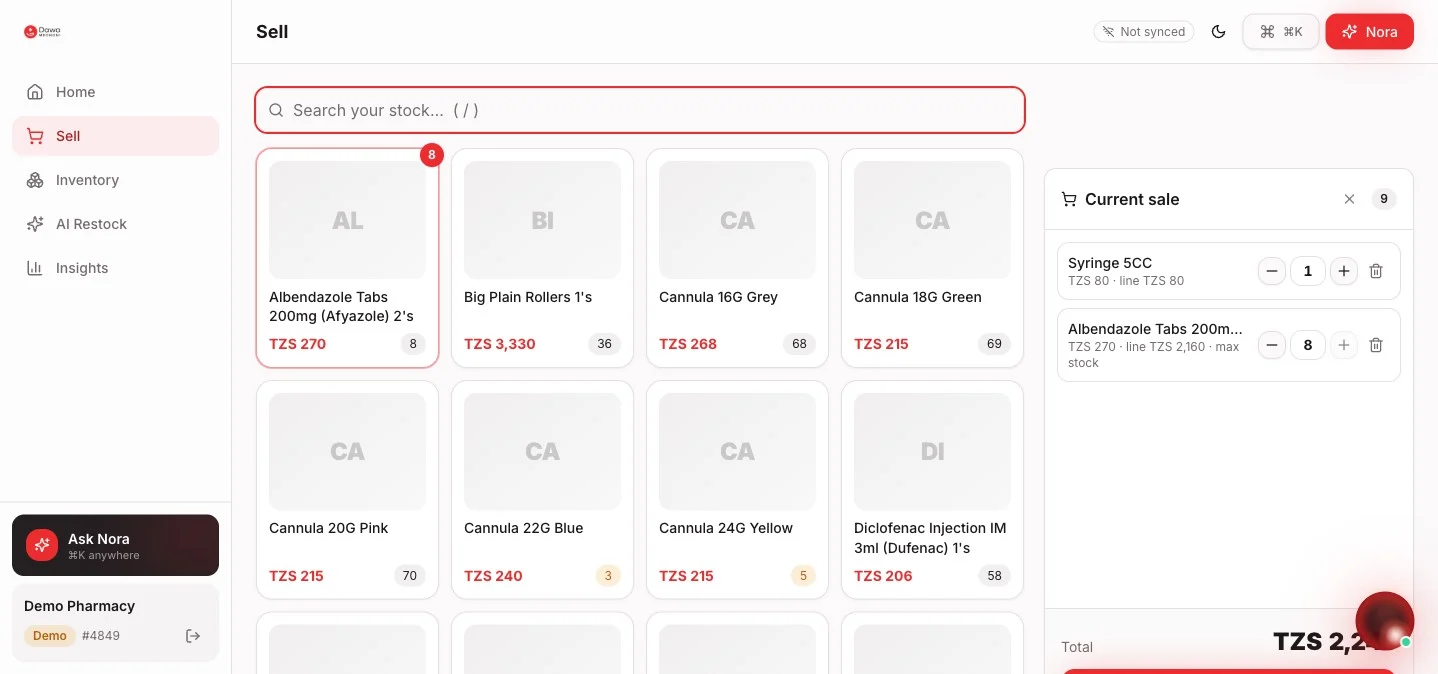Viewport: 1438px width, 674px height.
Task: Click low stock badge 5 on Cannula 24G Yellow
Action: click(803, 576)
